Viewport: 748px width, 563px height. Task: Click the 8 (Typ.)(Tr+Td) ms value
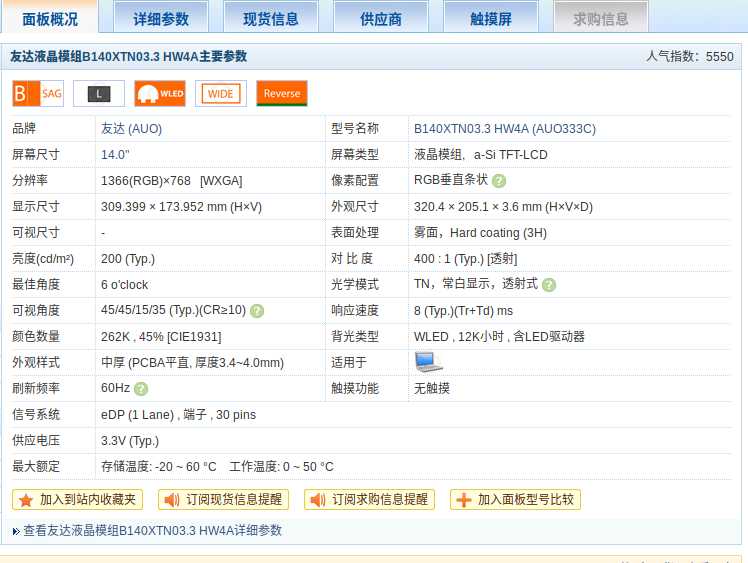[463, 311]
